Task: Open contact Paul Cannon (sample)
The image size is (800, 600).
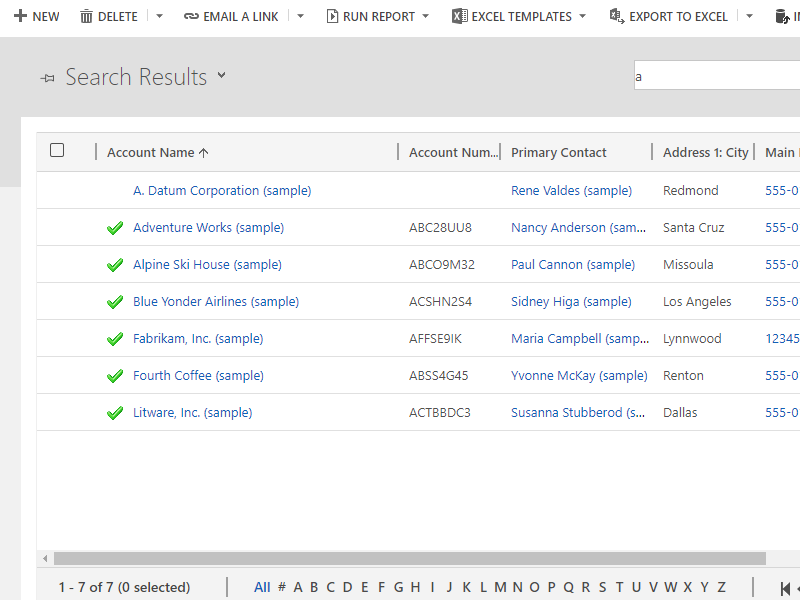Action: click(572, 265)
